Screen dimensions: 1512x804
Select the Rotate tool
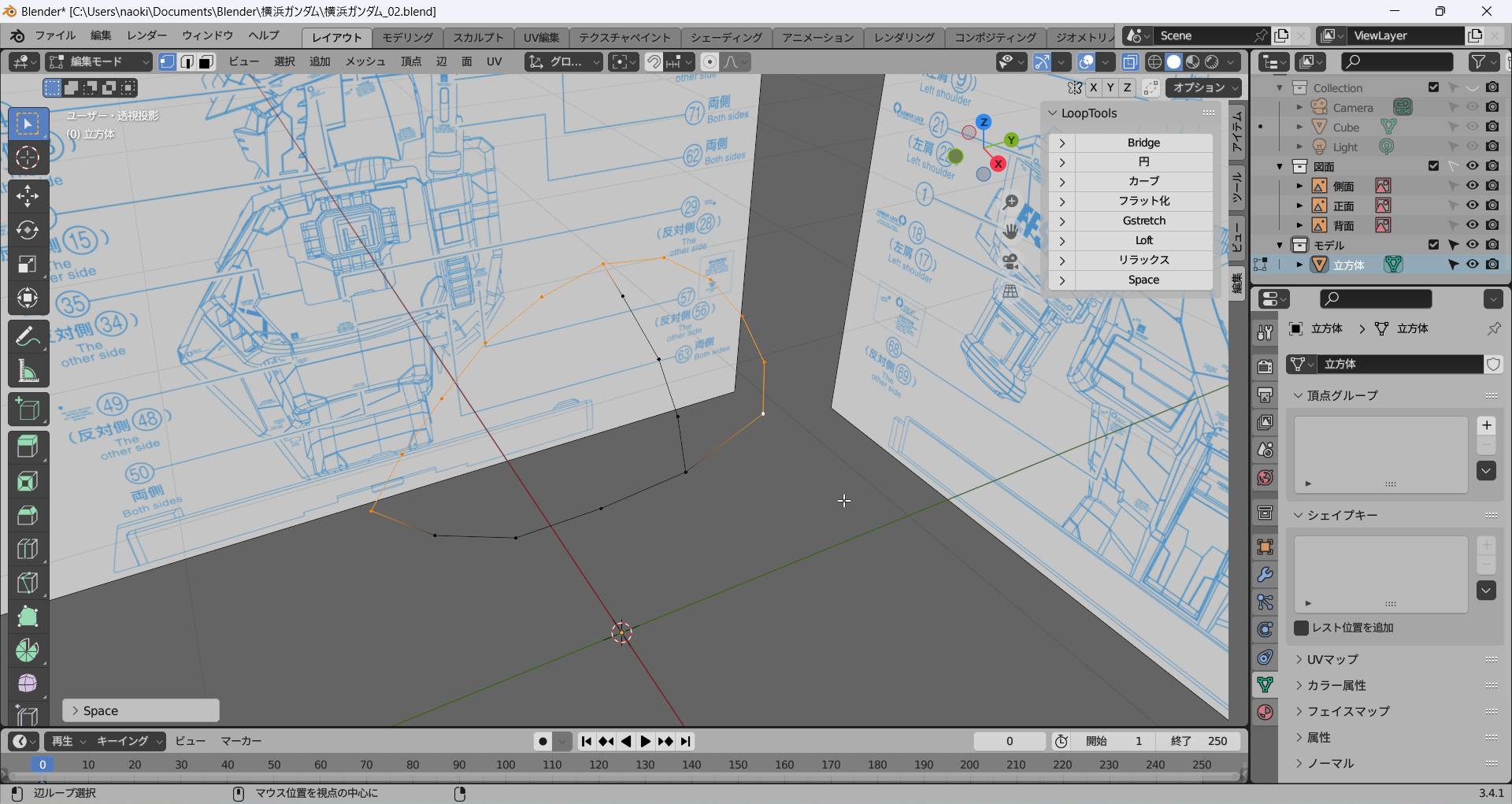point(28,229)
